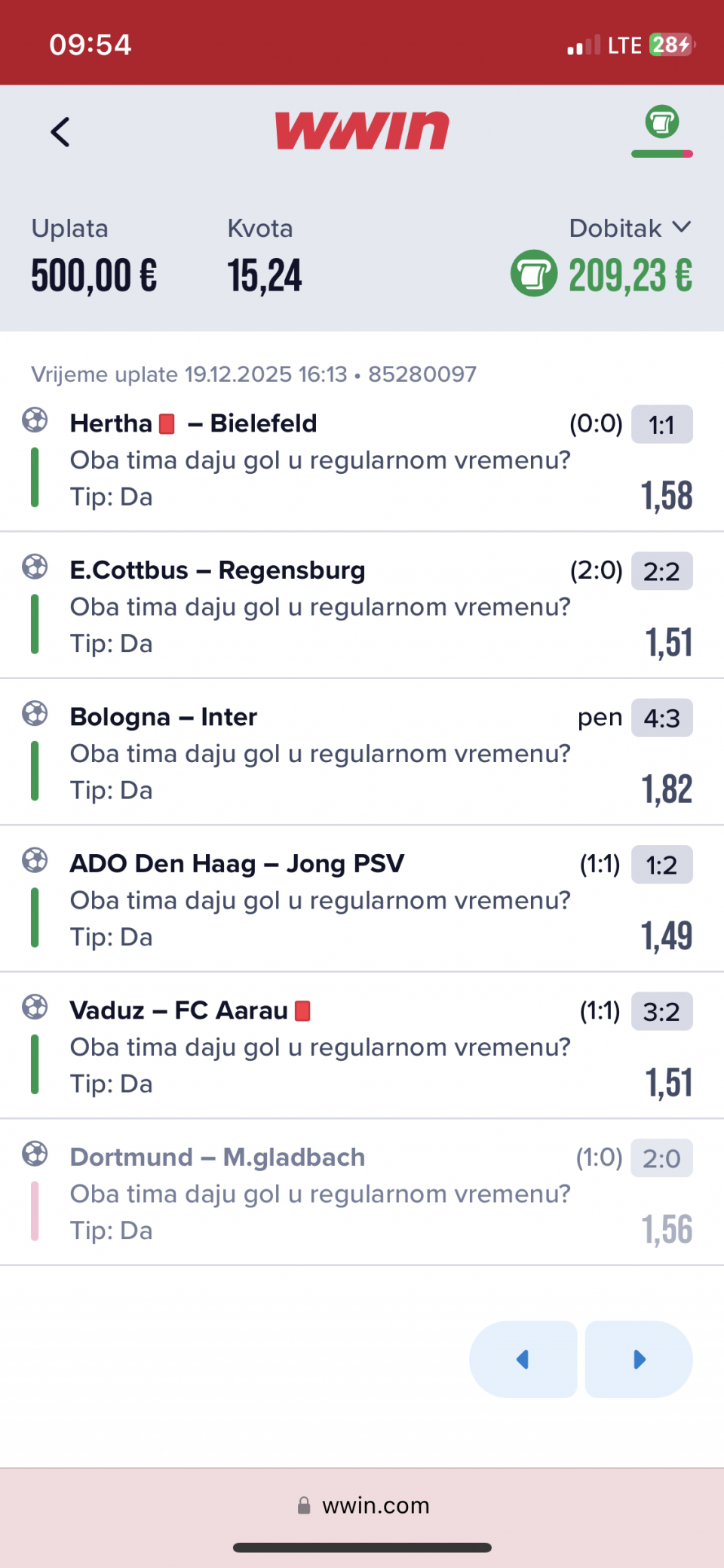724x1568 pixels.
Task: Tap football icon next to Hertha – Bielefeld
Action: click(35, 420)
